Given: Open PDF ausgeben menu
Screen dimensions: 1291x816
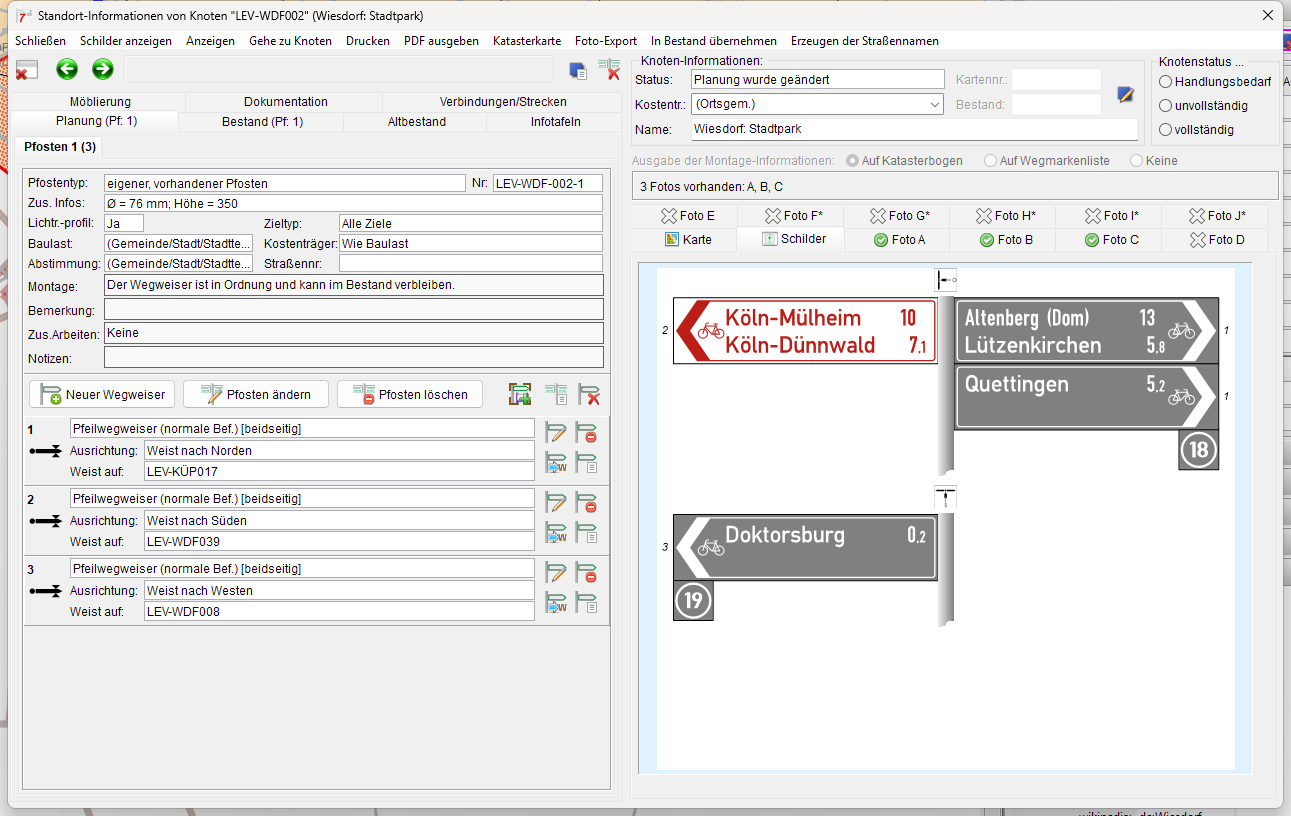Looking at the screenshot, I should pyautogui.click(x=441, y=41).
